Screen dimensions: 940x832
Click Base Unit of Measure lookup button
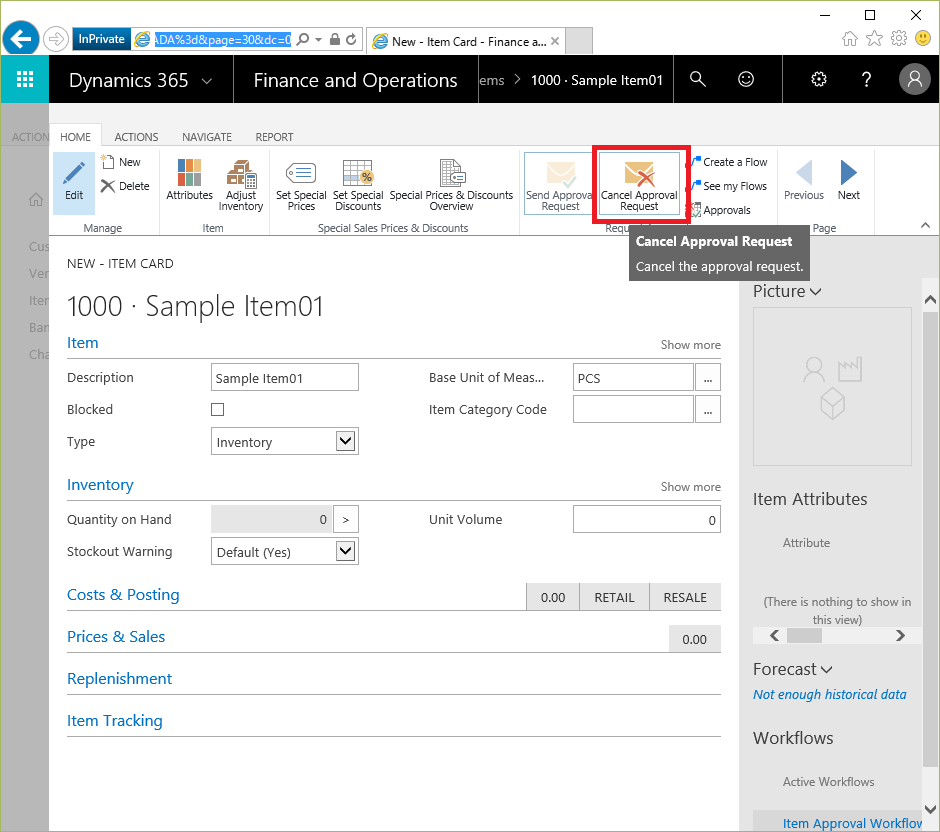[x=708, y=378]
